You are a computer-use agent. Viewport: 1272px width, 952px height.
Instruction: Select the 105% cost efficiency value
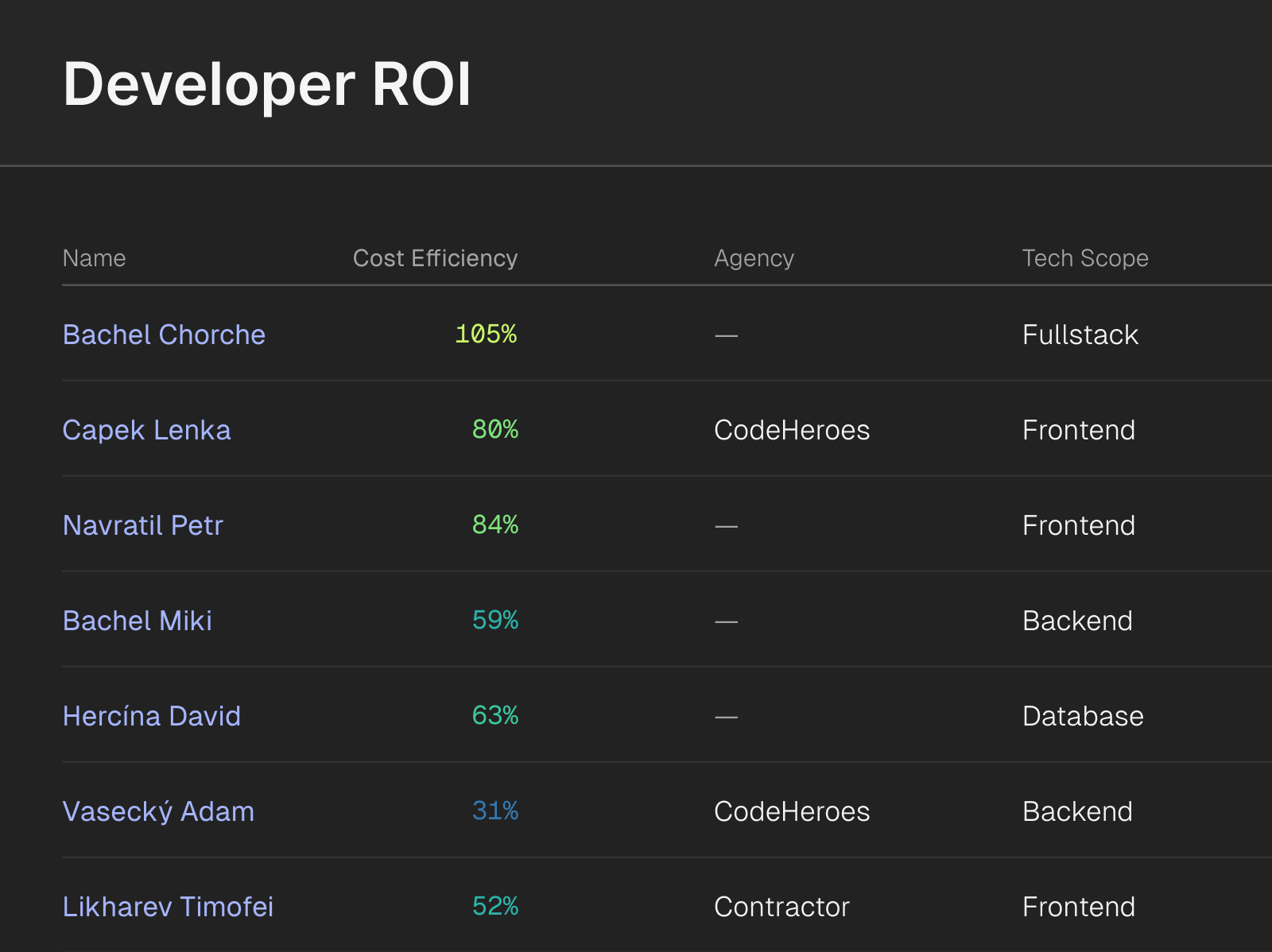coord(486,334)
